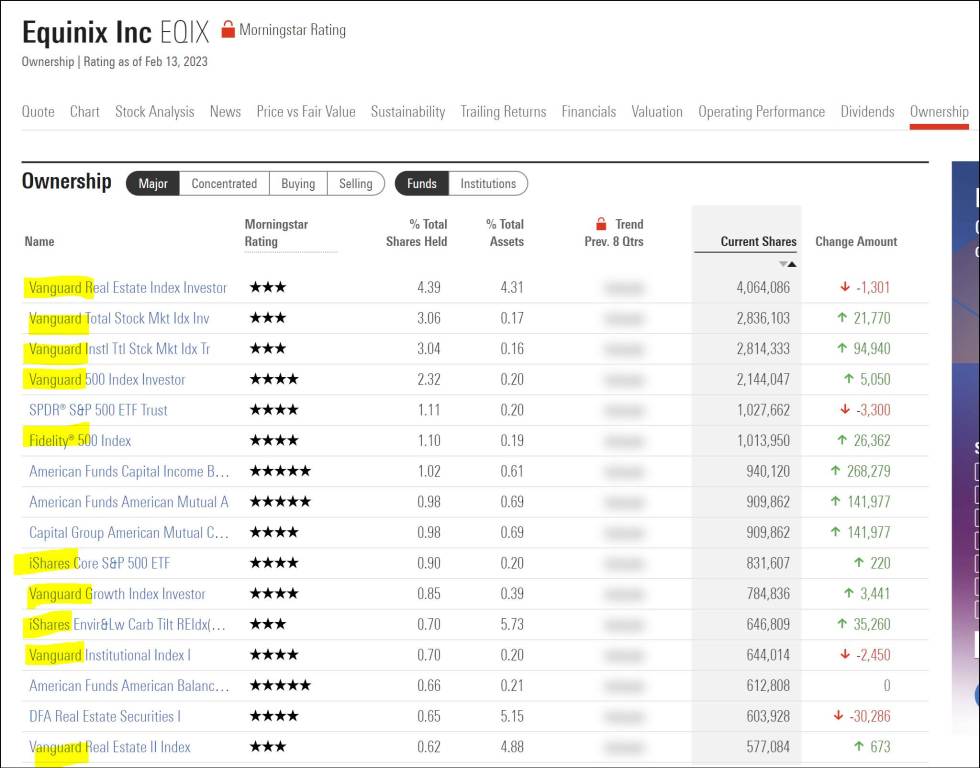The width and height of the screenshot is (980, 768).
Task: Click percent total shares held value 4.39
Action: (429, 287)
